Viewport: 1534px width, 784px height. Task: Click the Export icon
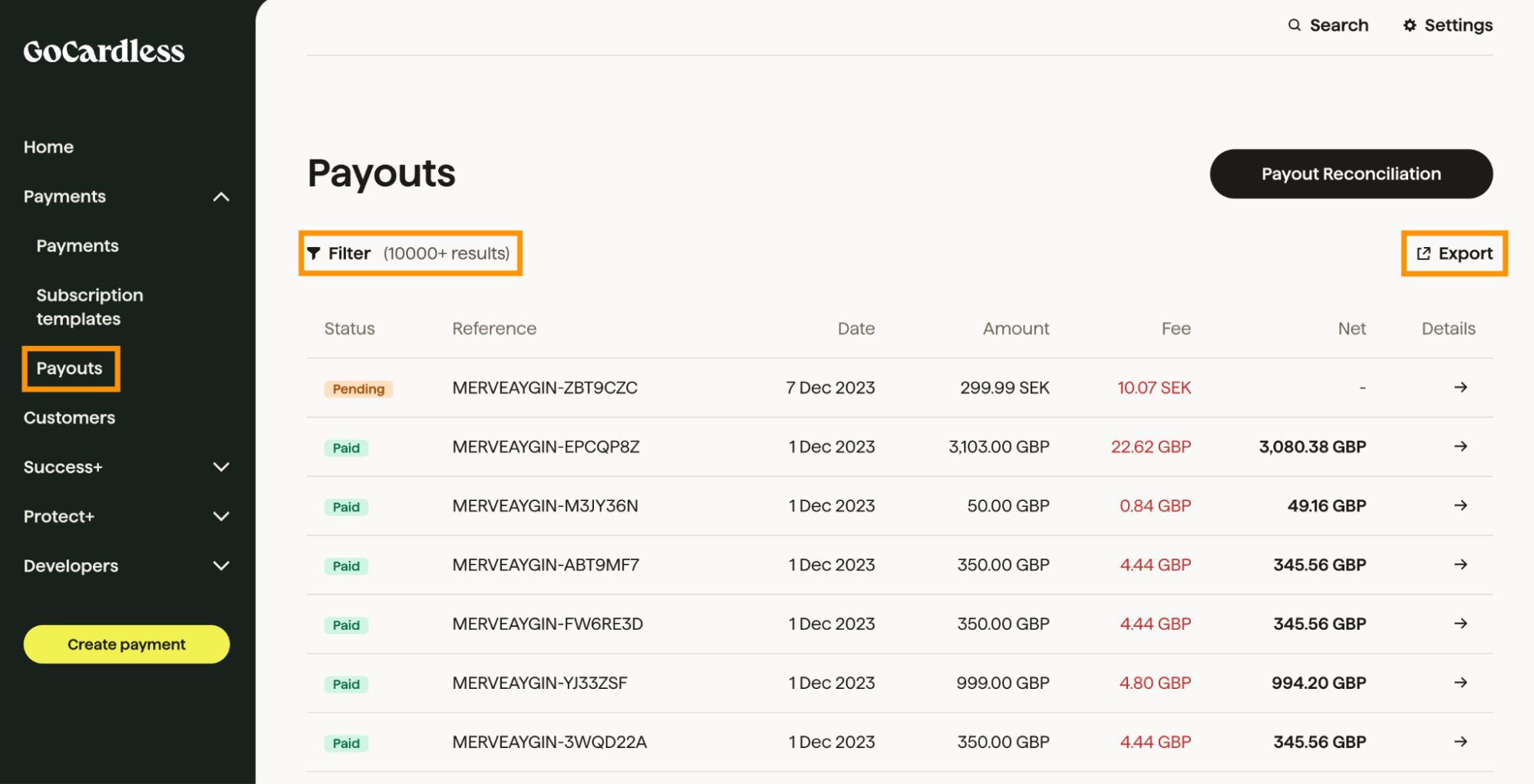coord(1425,253)
